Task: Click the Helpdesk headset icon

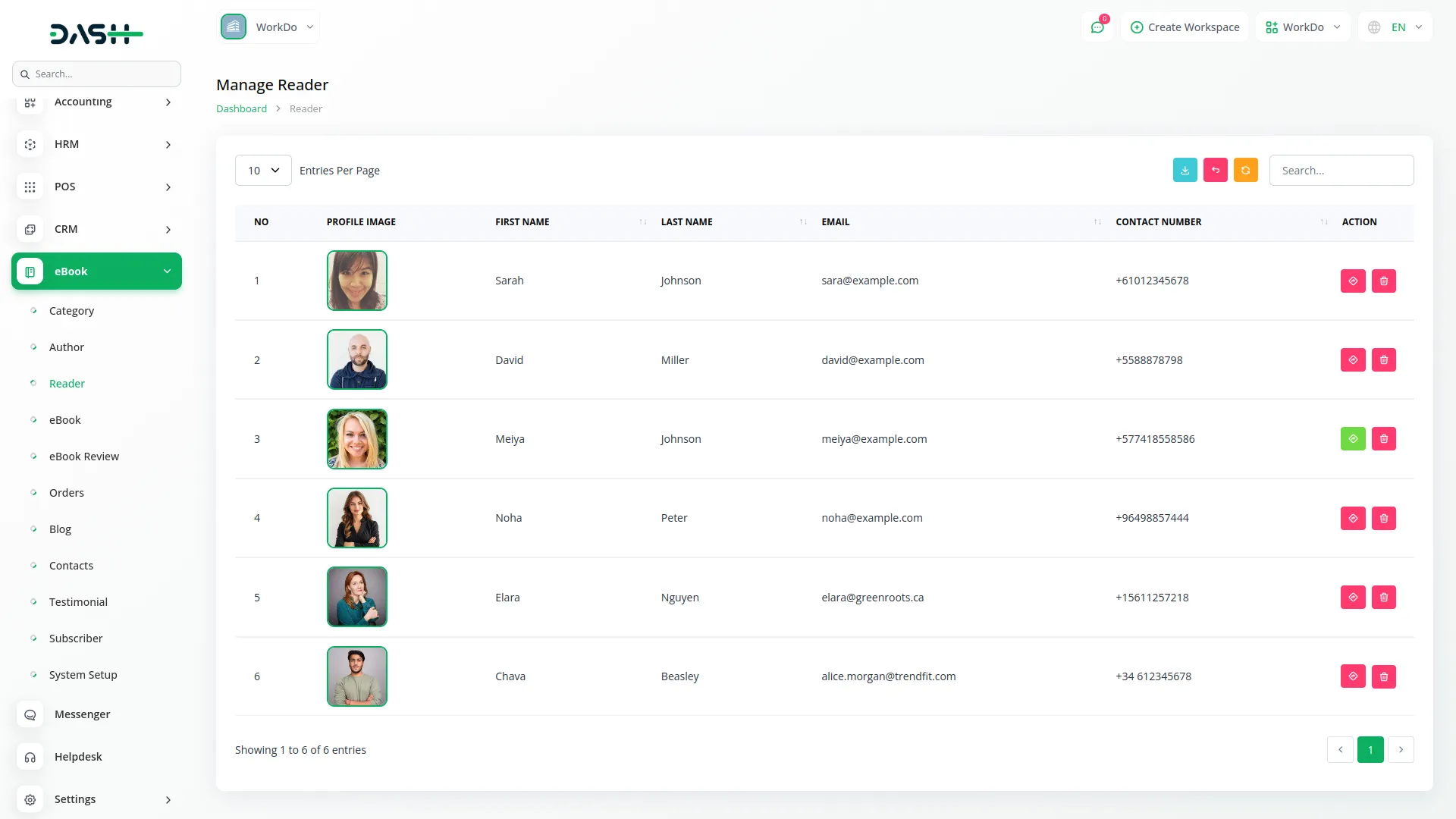Action: [30, 757]
